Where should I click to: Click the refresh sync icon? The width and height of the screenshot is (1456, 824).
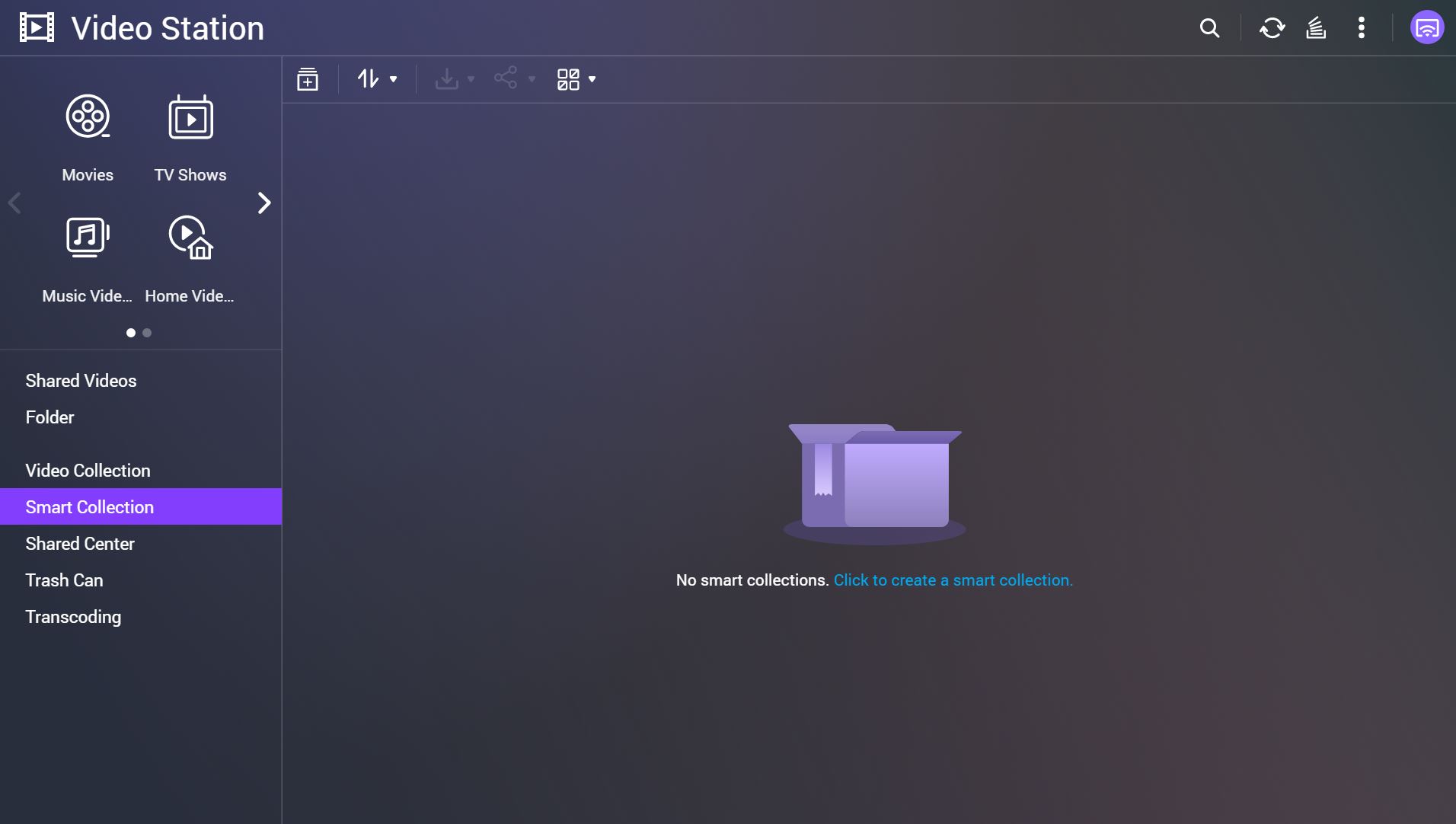coord(1272,28)
